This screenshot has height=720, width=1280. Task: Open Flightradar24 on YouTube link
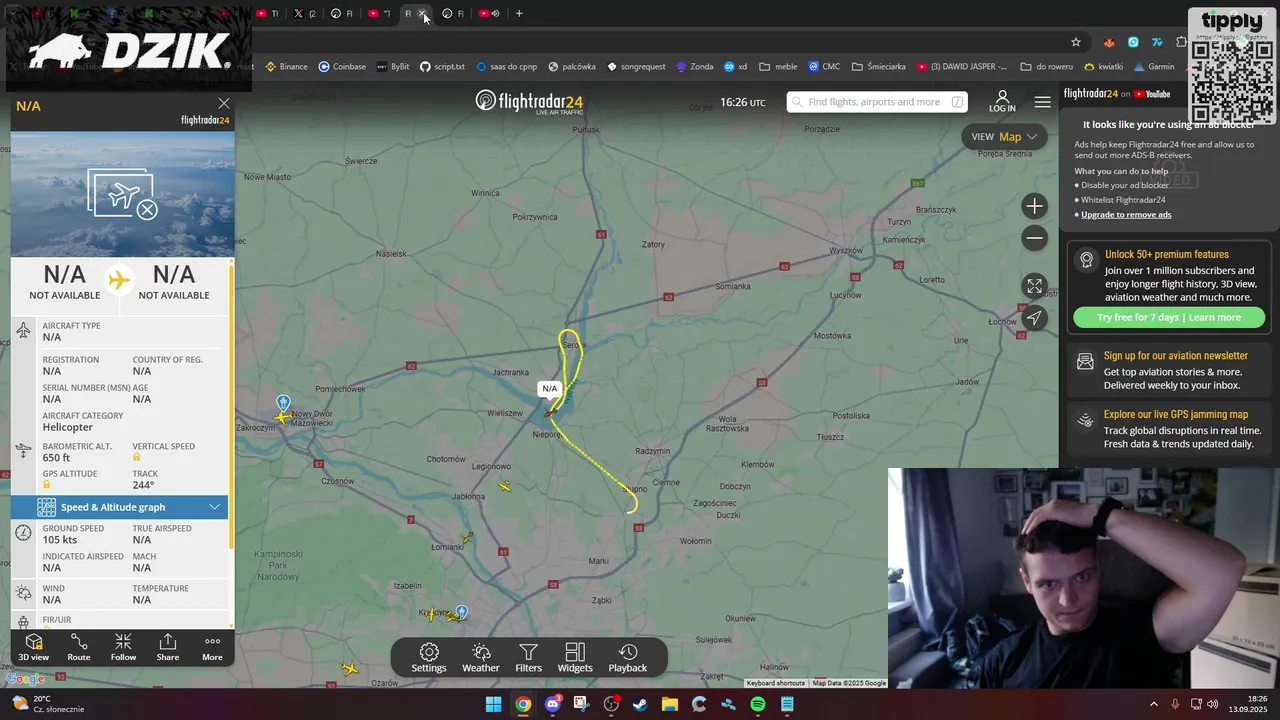[x=1116, y=94]
